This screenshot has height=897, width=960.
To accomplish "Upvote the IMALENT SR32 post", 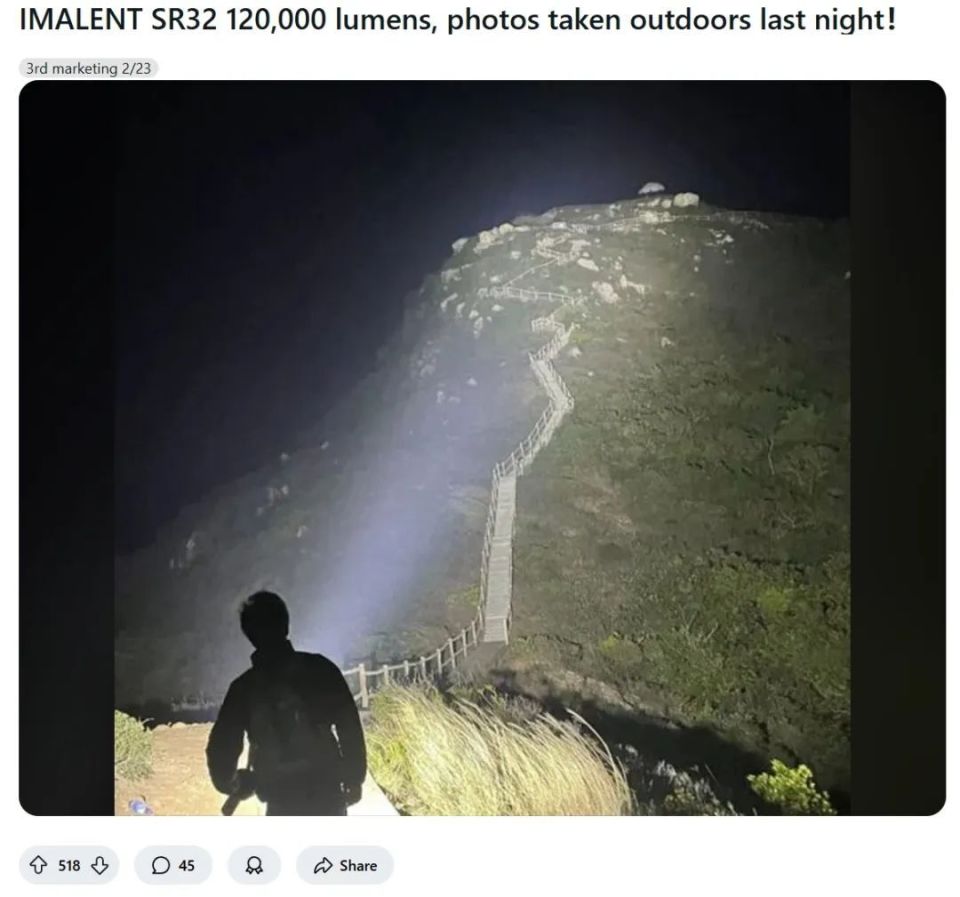I will point(39,865).
